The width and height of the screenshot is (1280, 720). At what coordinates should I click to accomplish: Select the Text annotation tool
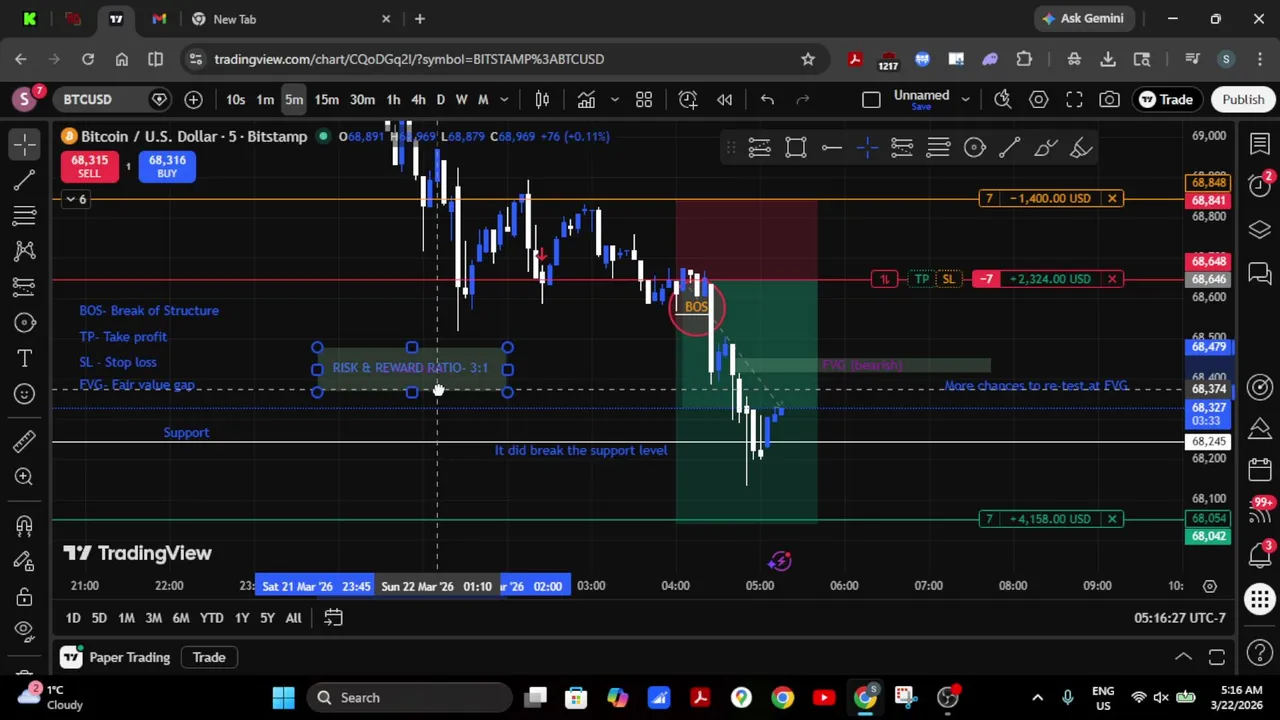tap(25, 358)
